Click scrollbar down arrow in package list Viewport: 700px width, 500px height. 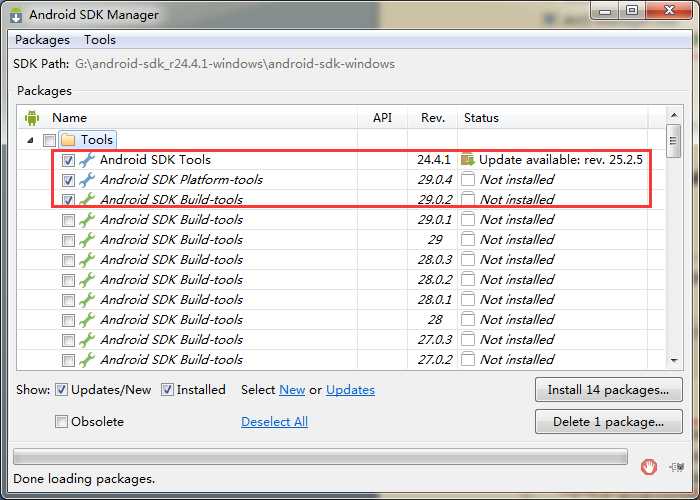674,360
